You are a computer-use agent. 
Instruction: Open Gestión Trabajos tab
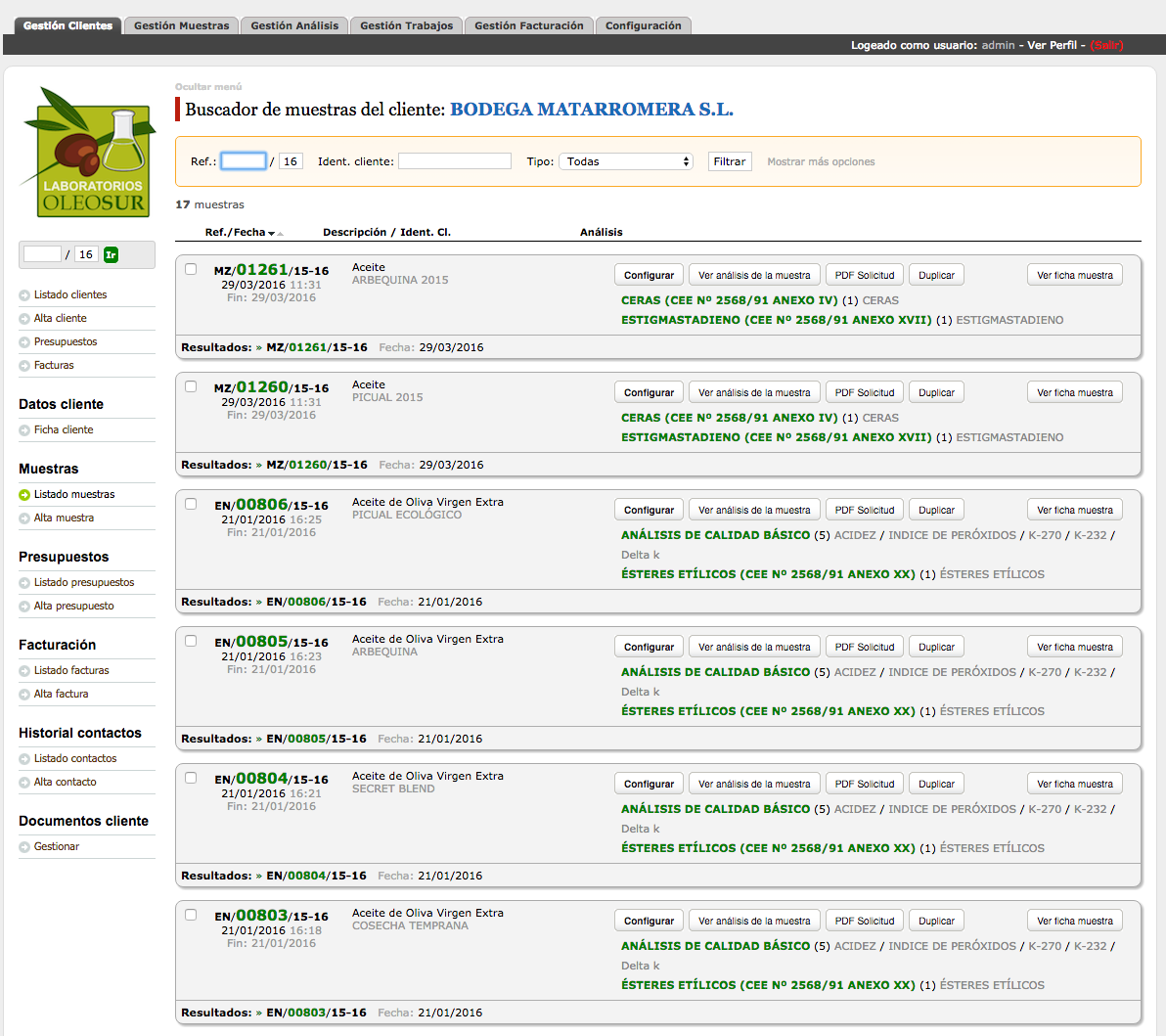pos(407,25)
